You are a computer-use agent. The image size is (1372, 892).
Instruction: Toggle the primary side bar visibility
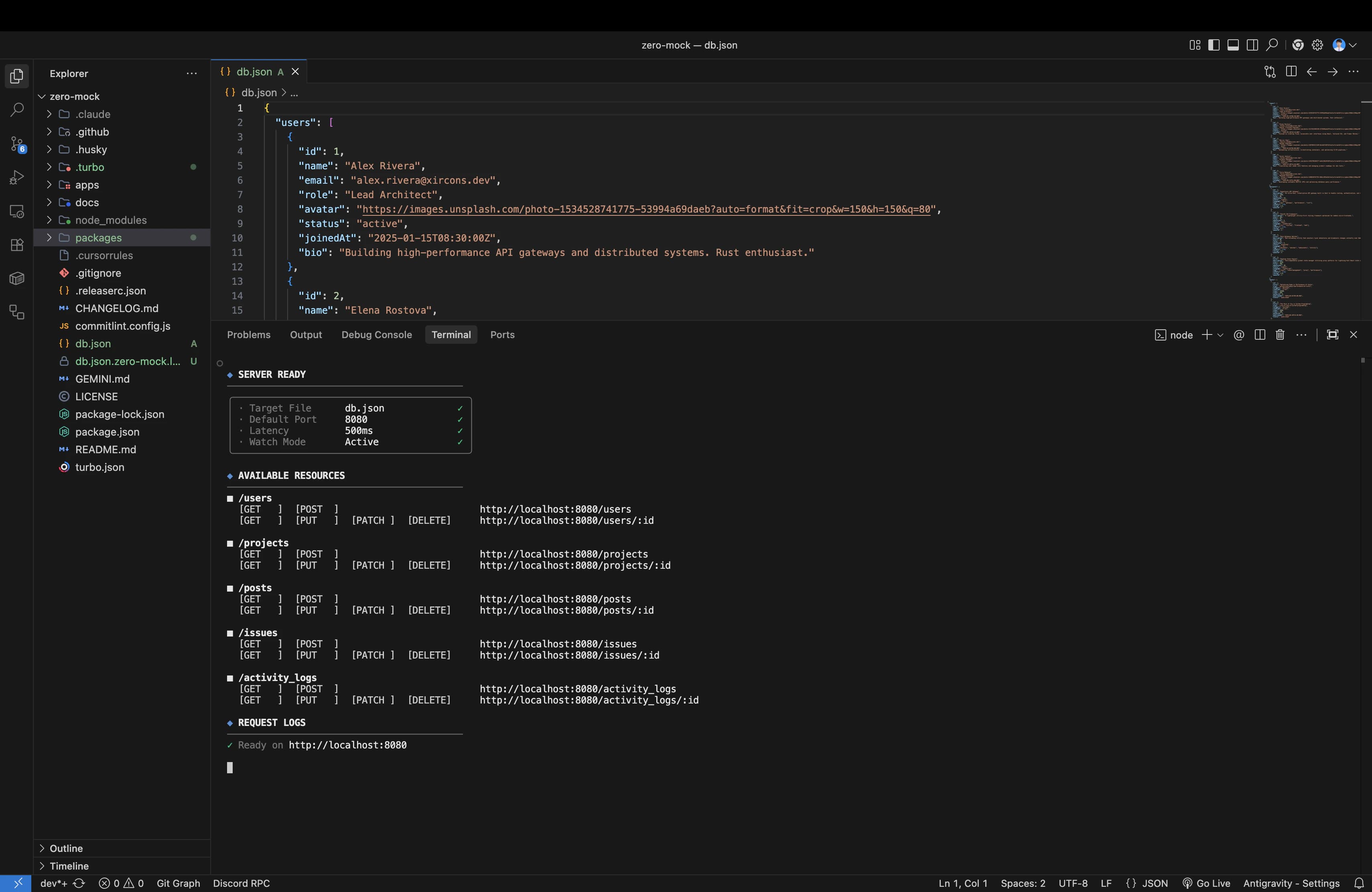pos(1214,45)
